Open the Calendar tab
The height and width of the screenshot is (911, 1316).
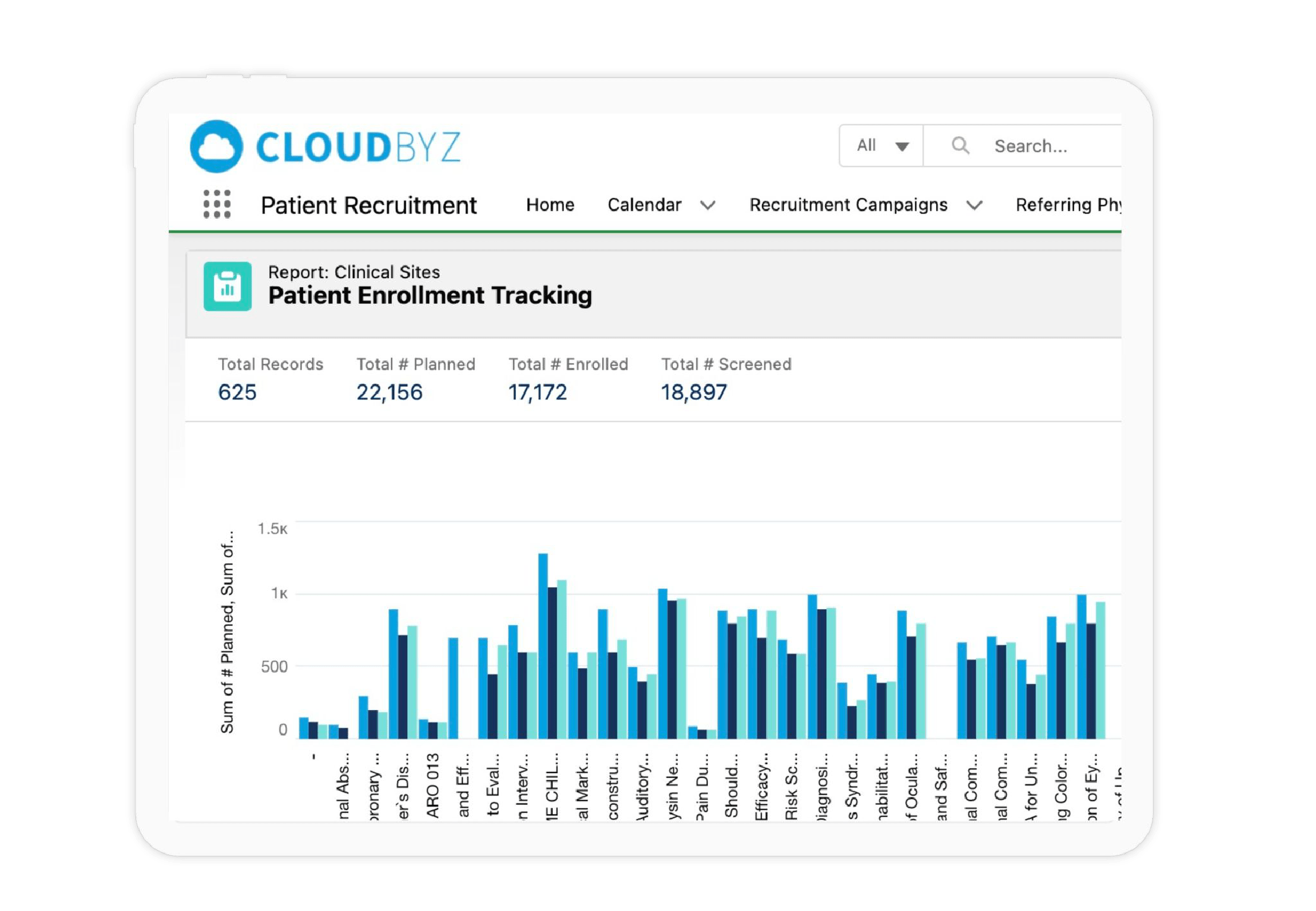click(x=644, y=205)
